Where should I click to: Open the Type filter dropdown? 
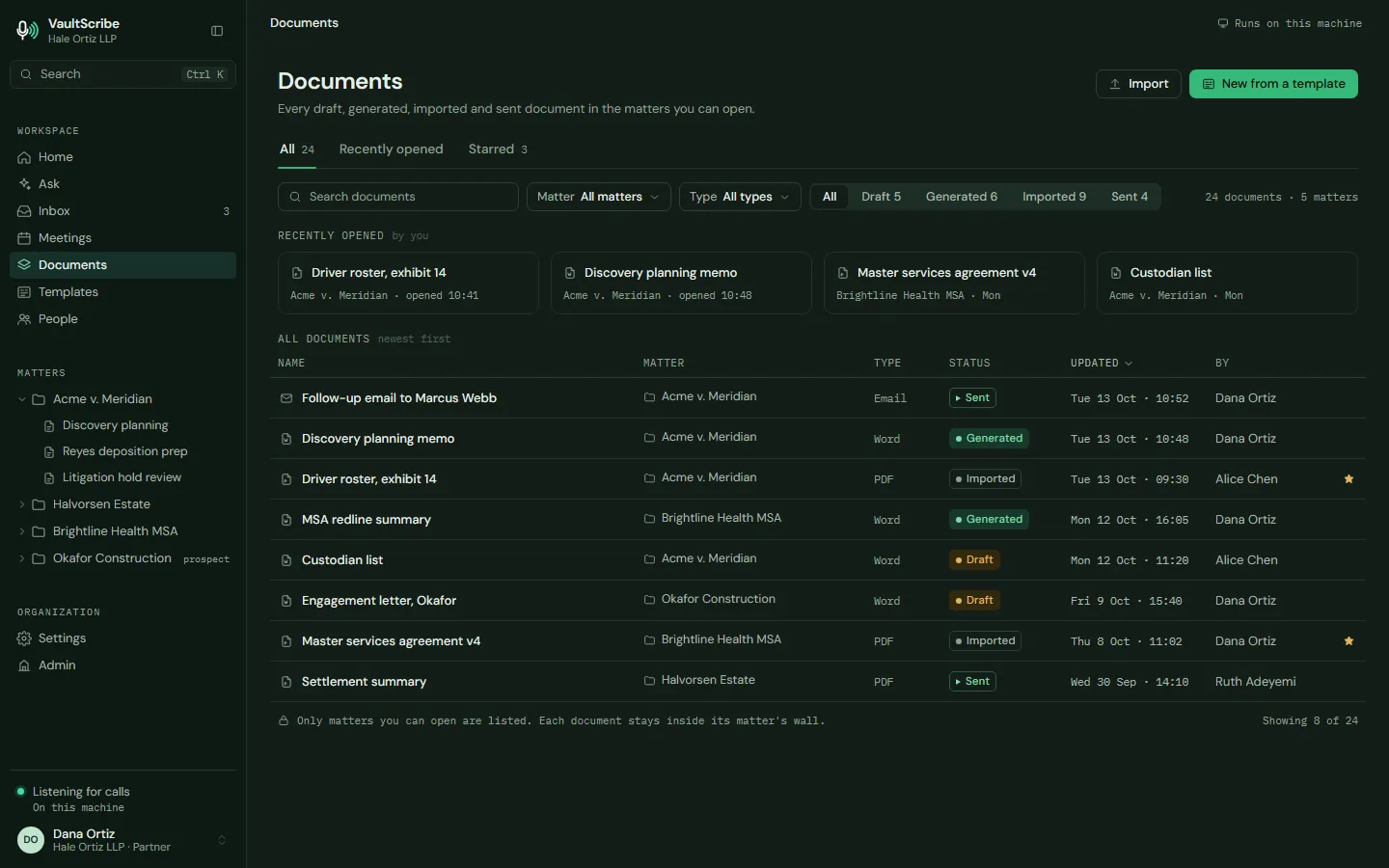pyautogui.click(x=740, y=197)
